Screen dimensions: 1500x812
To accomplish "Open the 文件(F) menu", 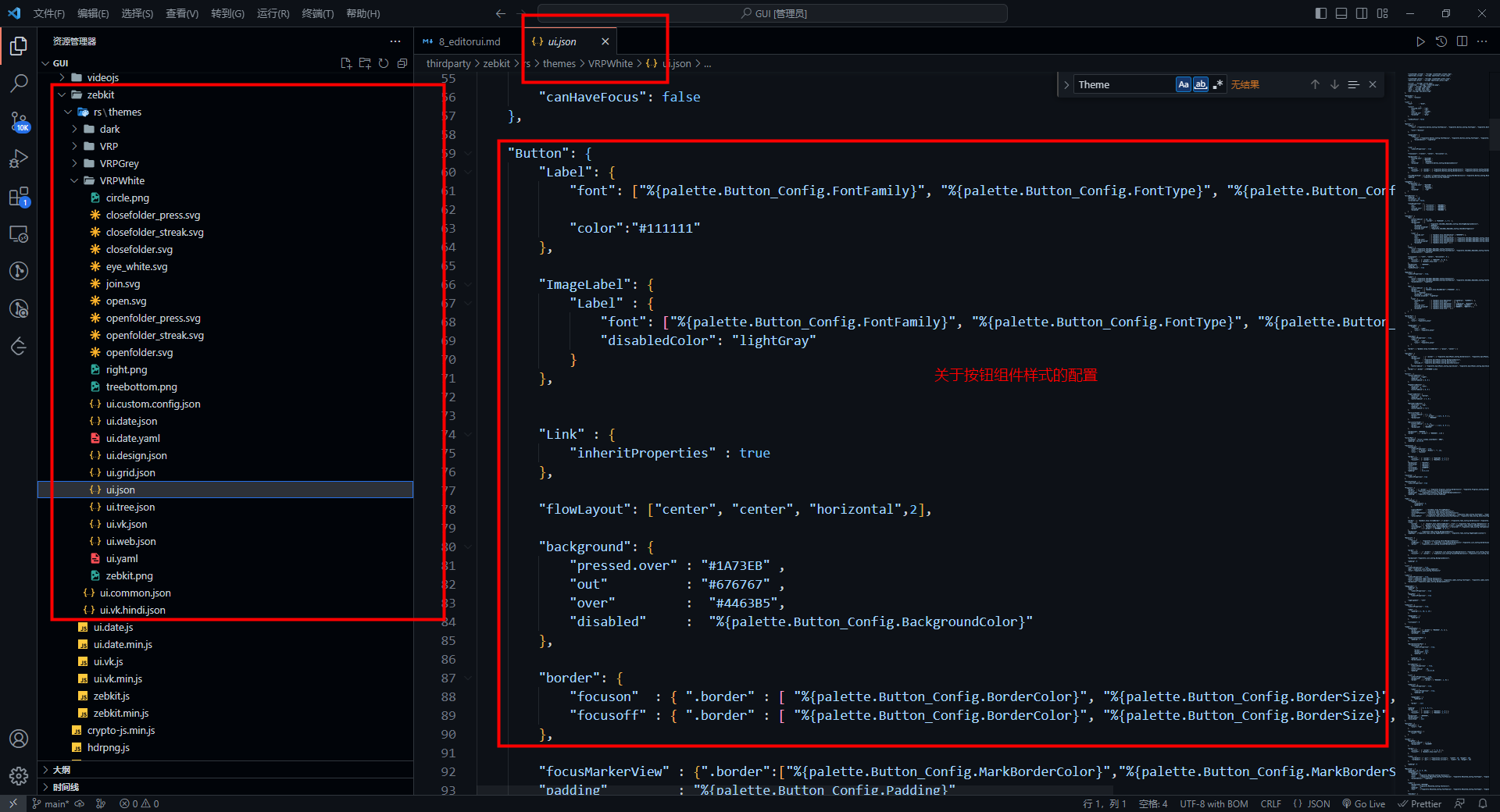I will pyautogui.click(x=49, y=13).
